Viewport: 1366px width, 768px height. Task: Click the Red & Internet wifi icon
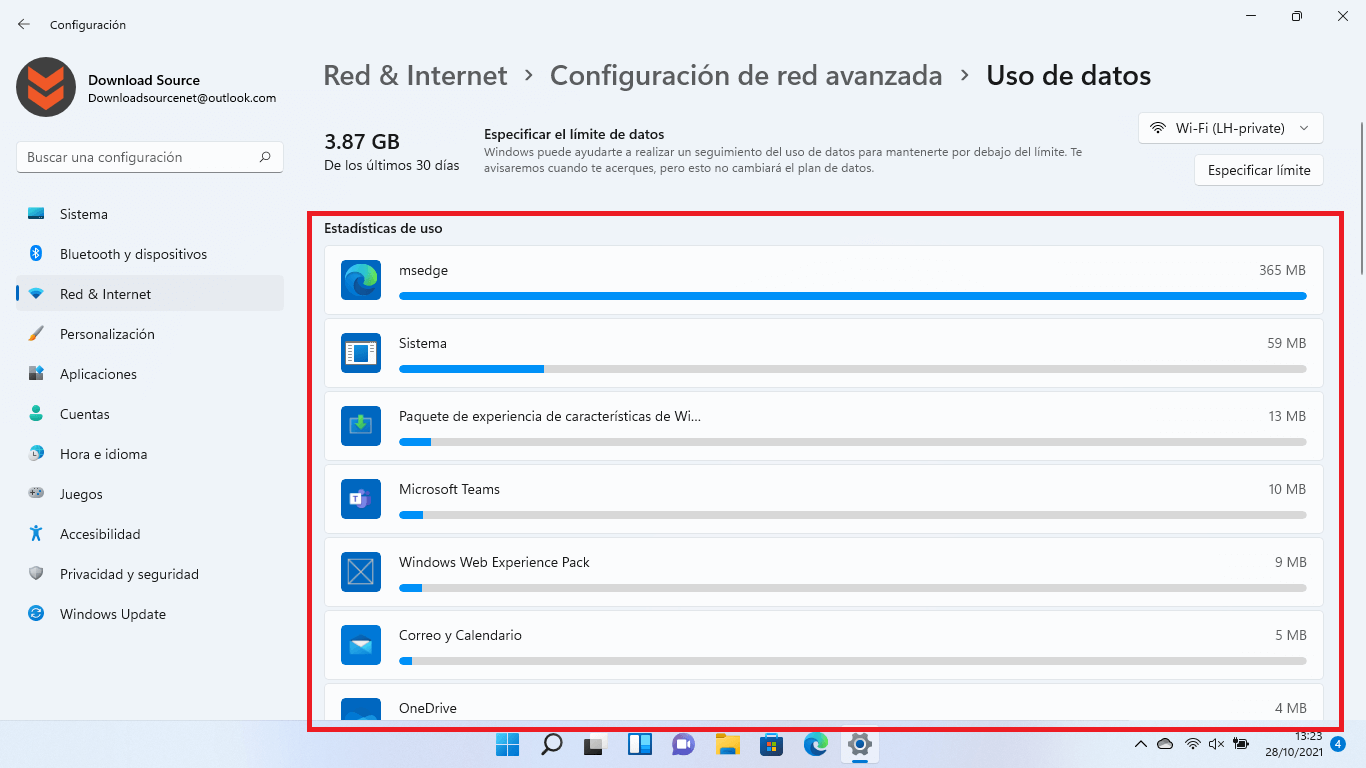coord(36,294)
